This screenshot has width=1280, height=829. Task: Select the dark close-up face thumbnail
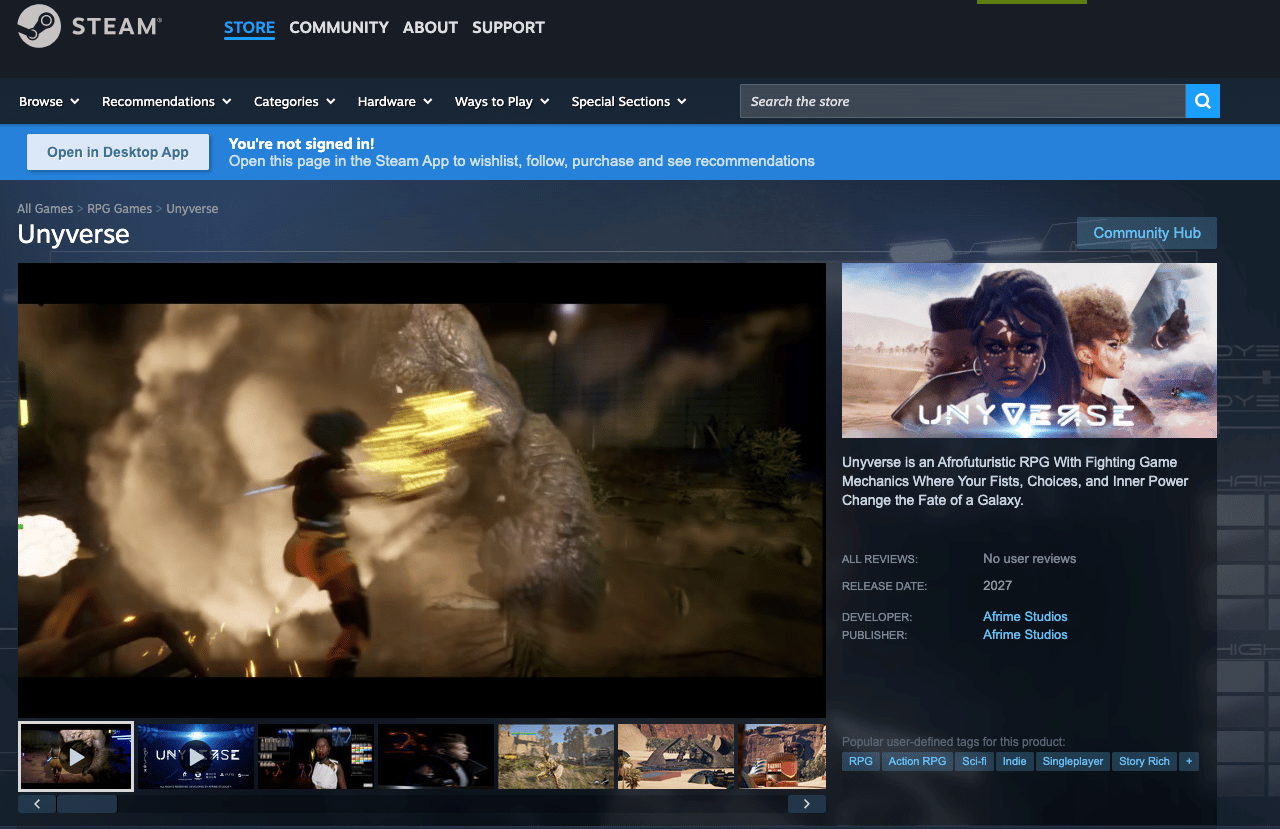(x=436, y=756)
